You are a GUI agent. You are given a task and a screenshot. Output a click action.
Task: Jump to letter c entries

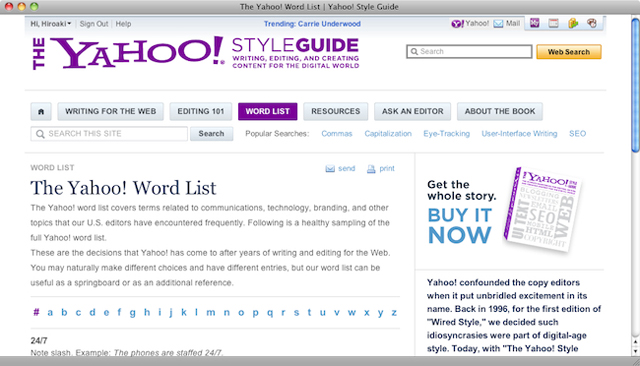point(78,313)
